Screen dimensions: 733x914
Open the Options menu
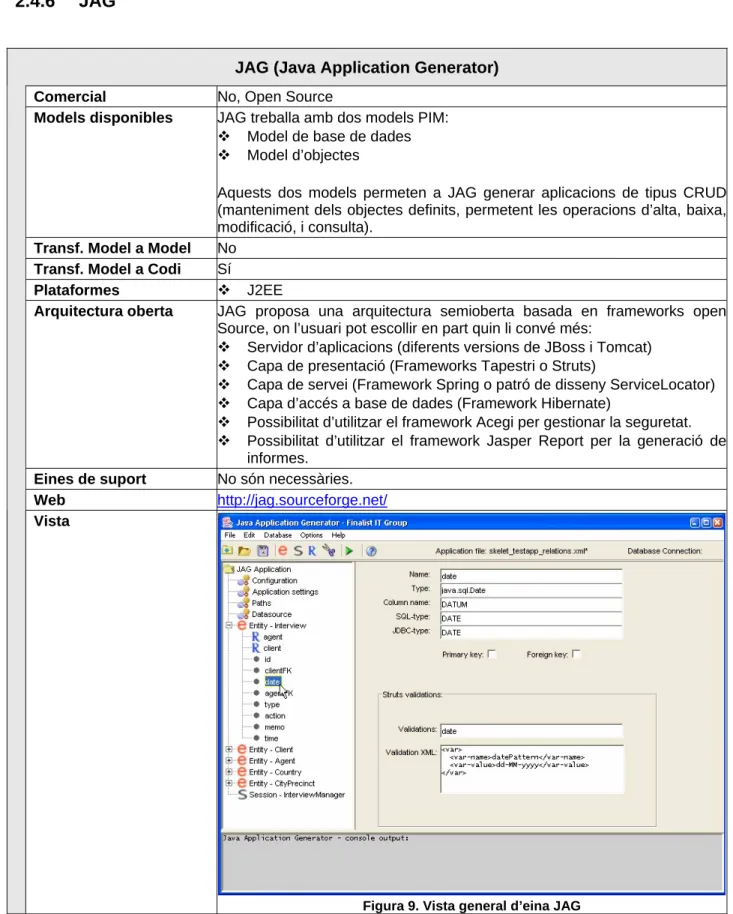point(311,535)
